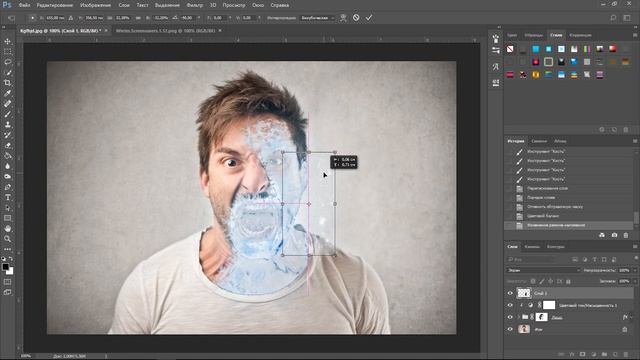
Task: Toggle relative positioning triangle in options bar
Action: (x=71, y=18)
